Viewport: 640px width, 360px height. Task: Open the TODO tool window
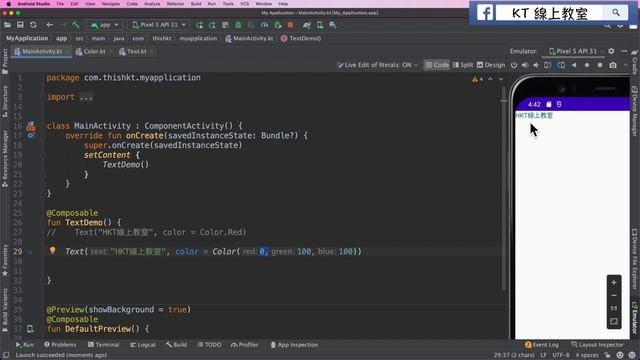[209, 345]
